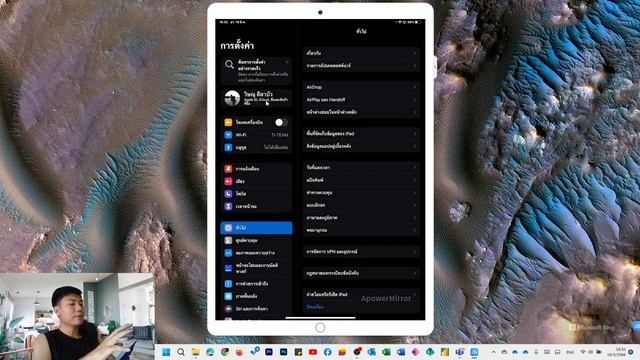Expand the About row chevron

(x=415, y=53)
